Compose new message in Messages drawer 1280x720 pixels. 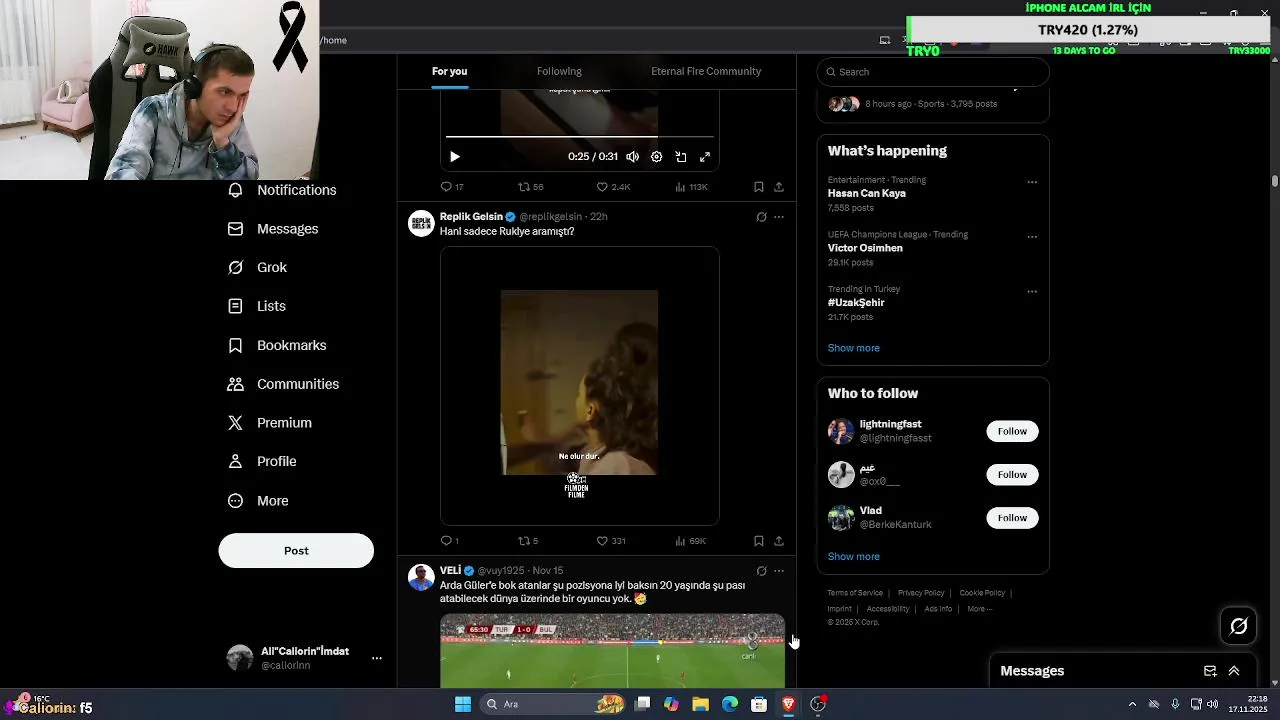click(x=1210, y=671)
